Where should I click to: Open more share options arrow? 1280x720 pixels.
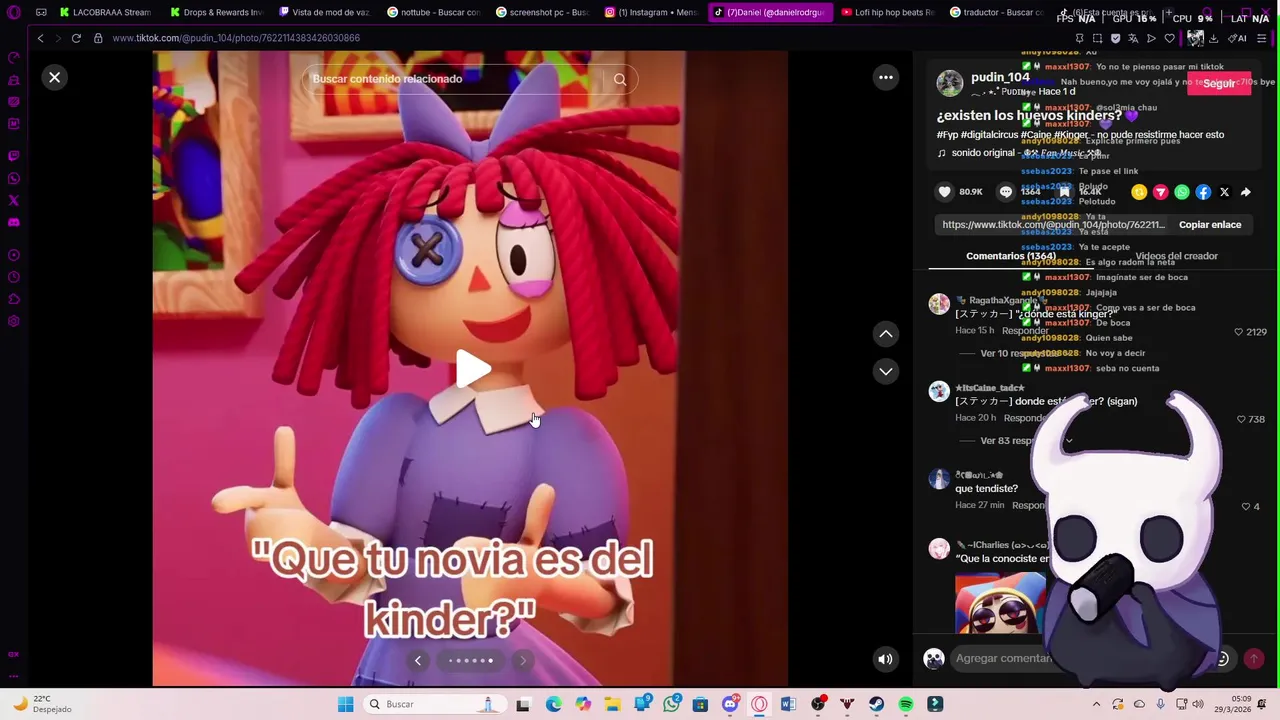pyautogui.click(x=1246, y=192)
